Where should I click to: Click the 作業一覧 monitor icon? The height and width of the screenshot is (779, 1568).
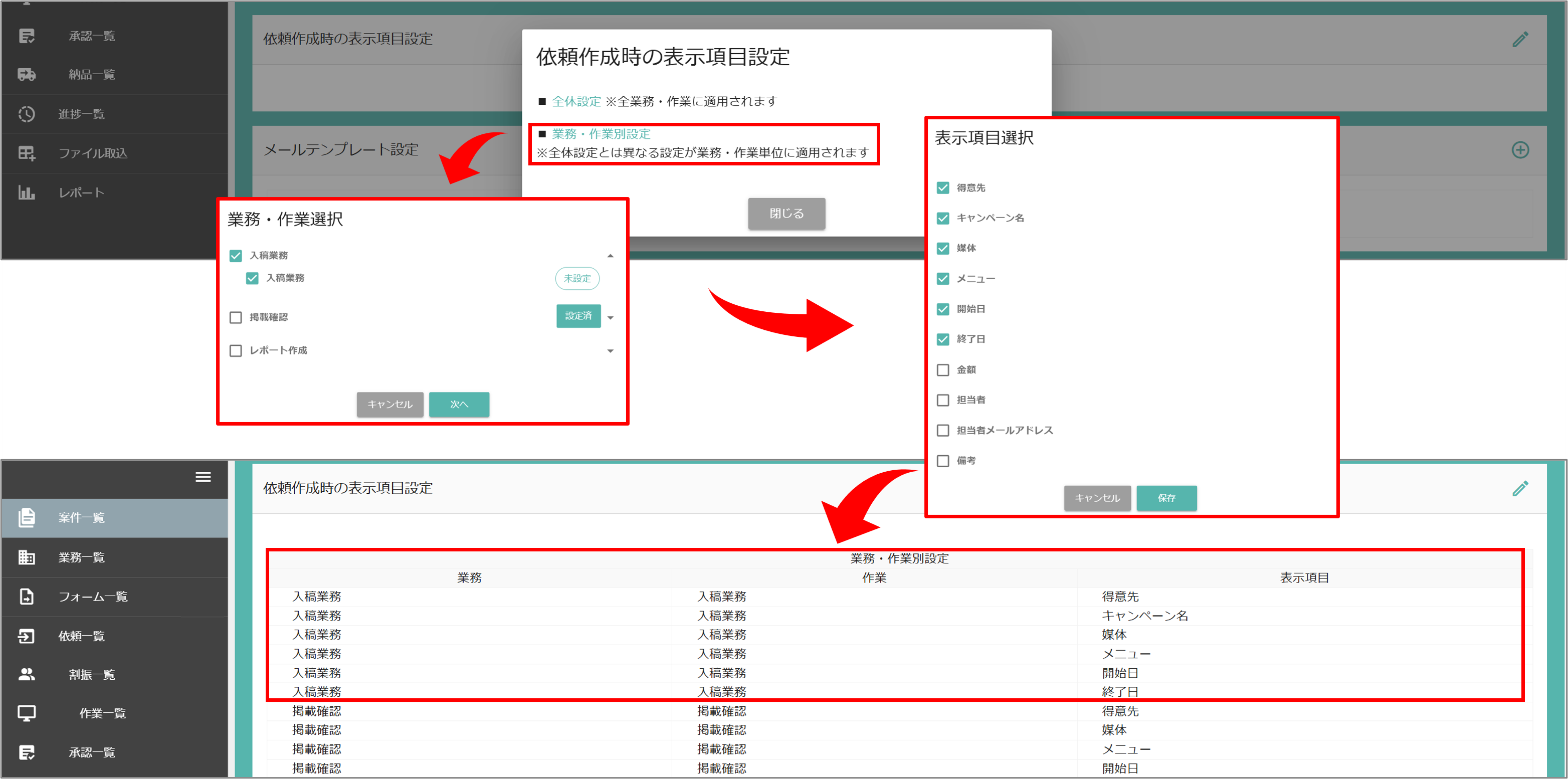point(26,713)
